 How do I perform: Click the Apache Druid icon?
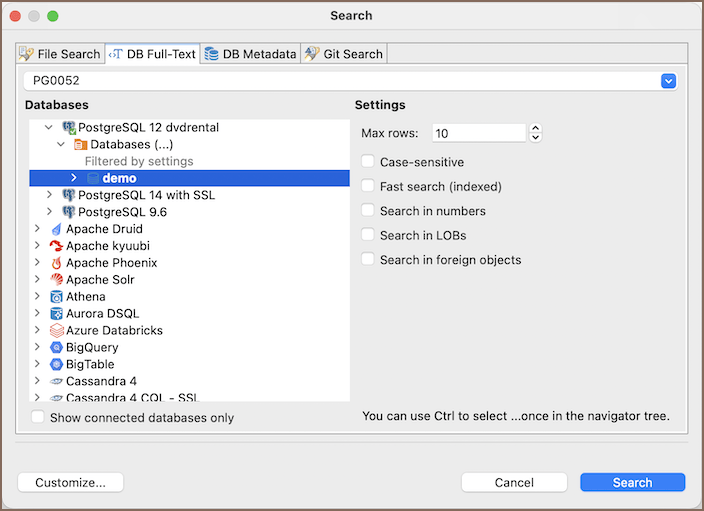pyautogui.click(x=57, y=229)
